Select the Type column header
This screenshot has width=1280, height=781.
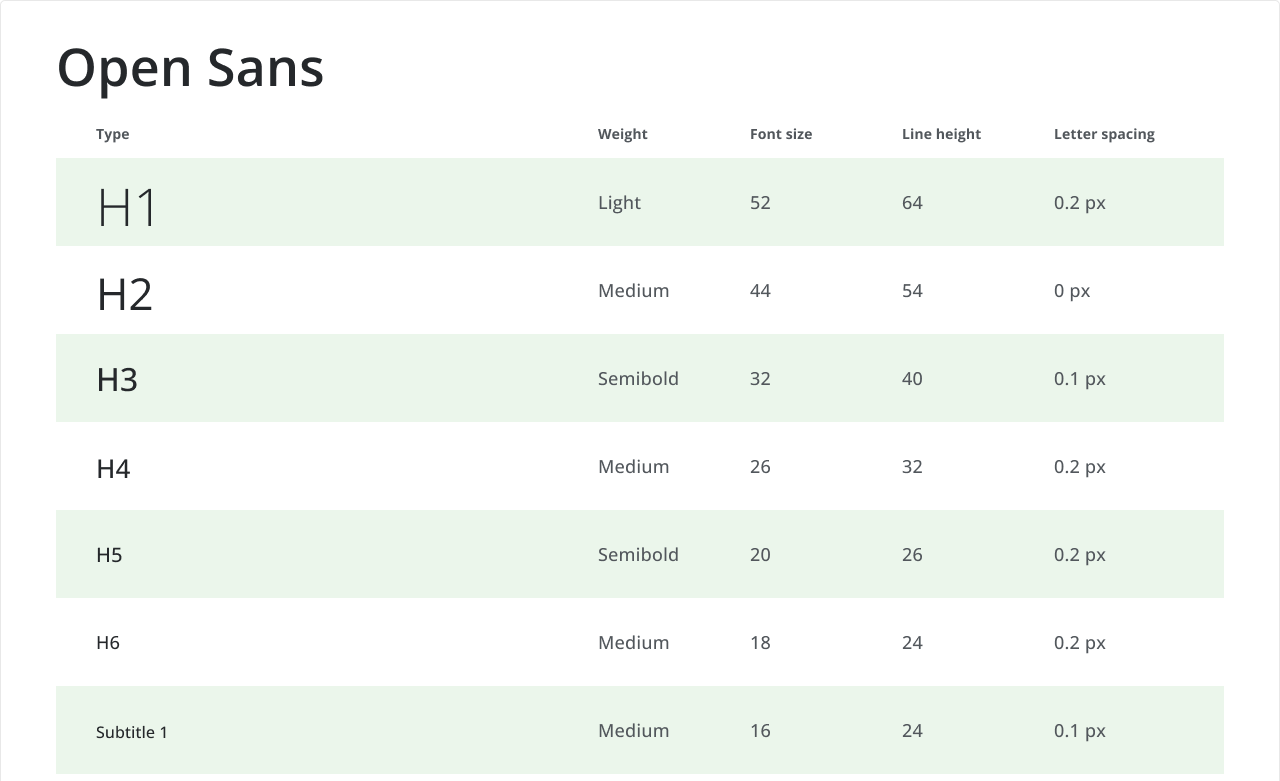point(113,134)
